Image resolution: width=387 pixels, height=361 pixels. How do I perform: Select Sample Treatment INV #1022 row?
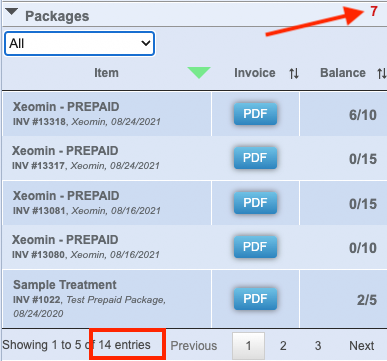pyautogui.click(x=195, y=299)
